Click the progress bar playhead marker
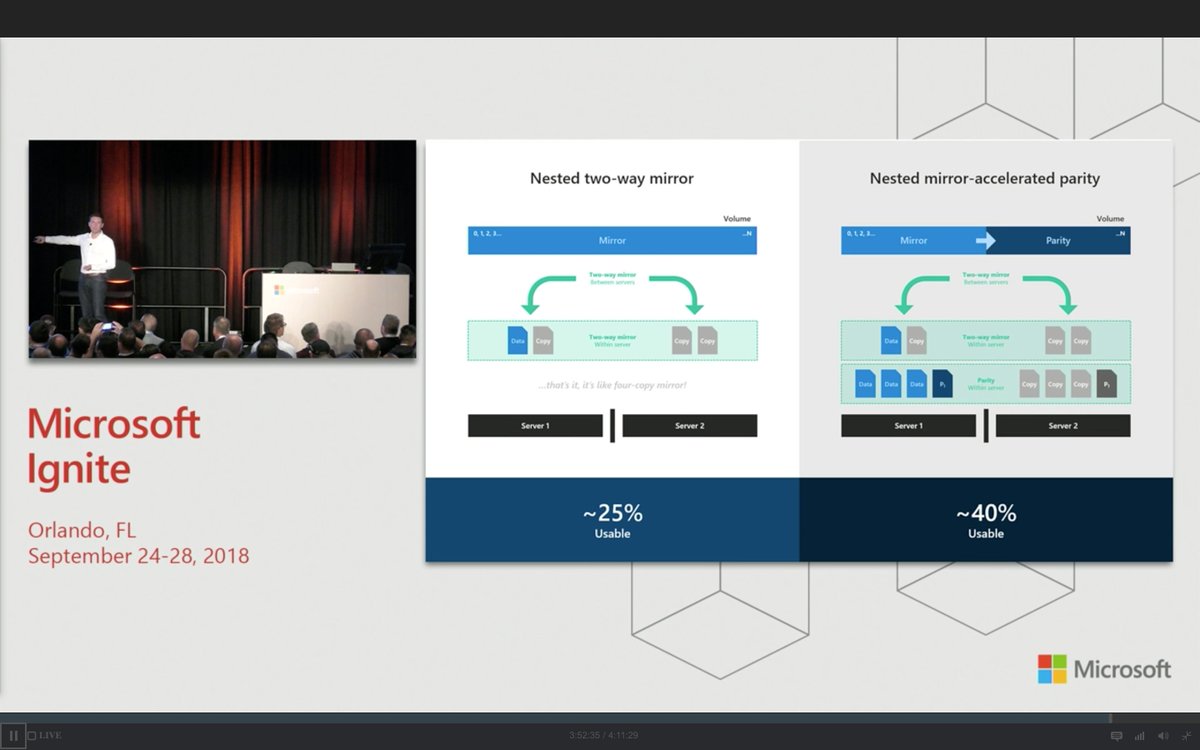Screen dimensions: 1200x750 click(1110, 718)
